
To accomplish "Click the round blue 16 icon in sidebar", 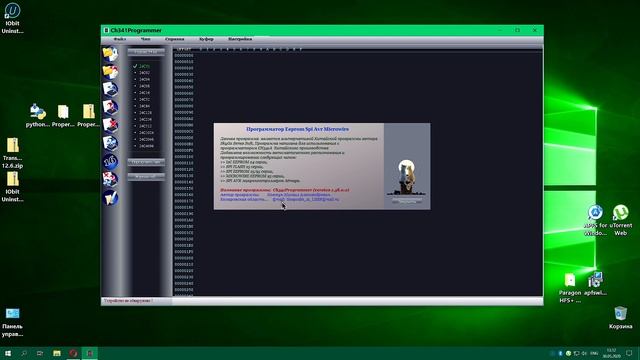I will [x=110, y=161].
